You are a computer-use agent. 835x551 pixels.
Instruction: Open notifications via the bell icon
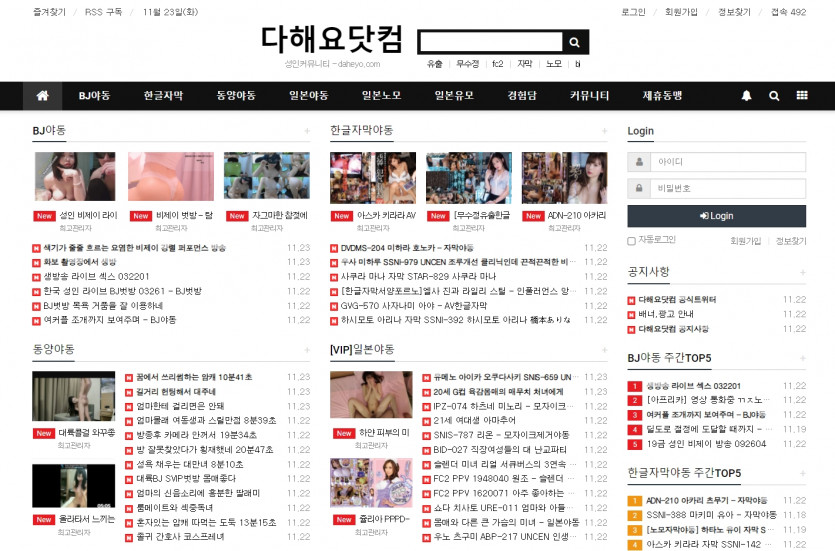point(746,96)
